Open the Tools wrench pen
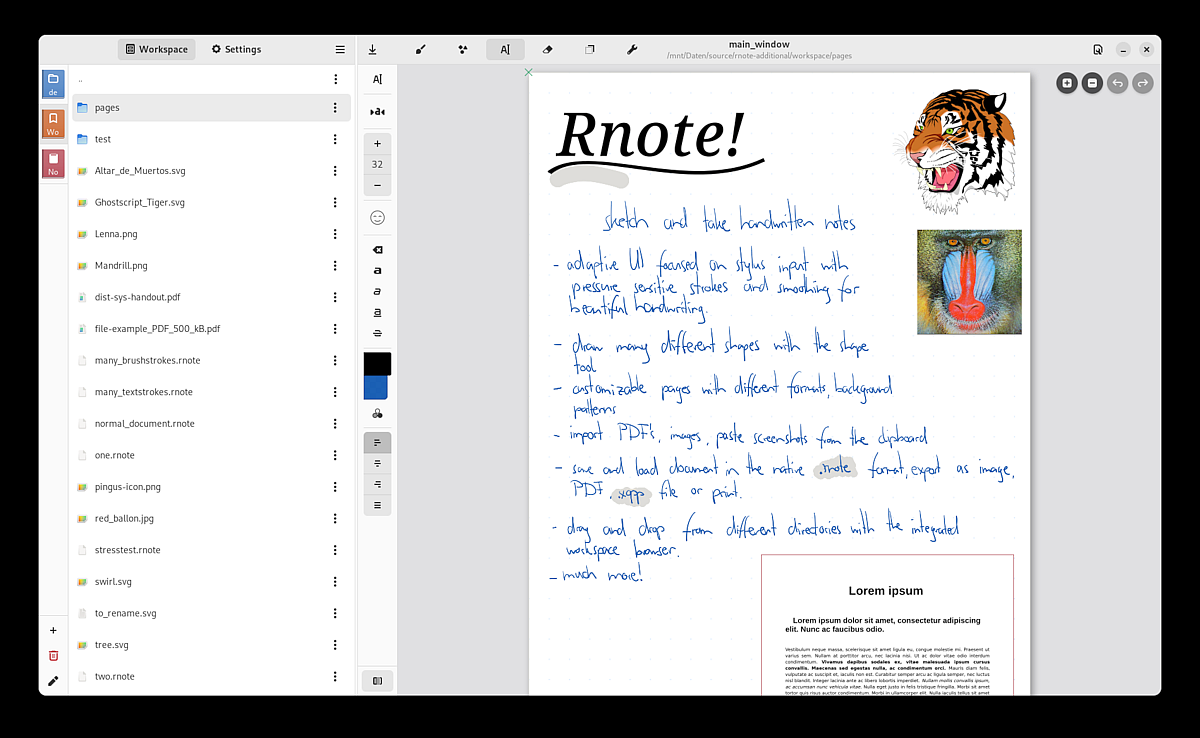The image size is (1200, 738). [x=632, y=49]
